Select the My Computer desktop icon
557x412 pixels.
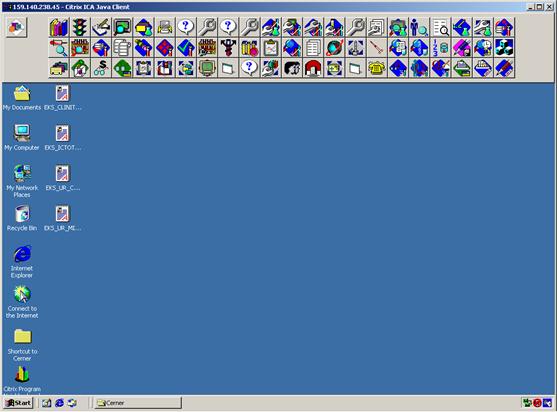22,138
